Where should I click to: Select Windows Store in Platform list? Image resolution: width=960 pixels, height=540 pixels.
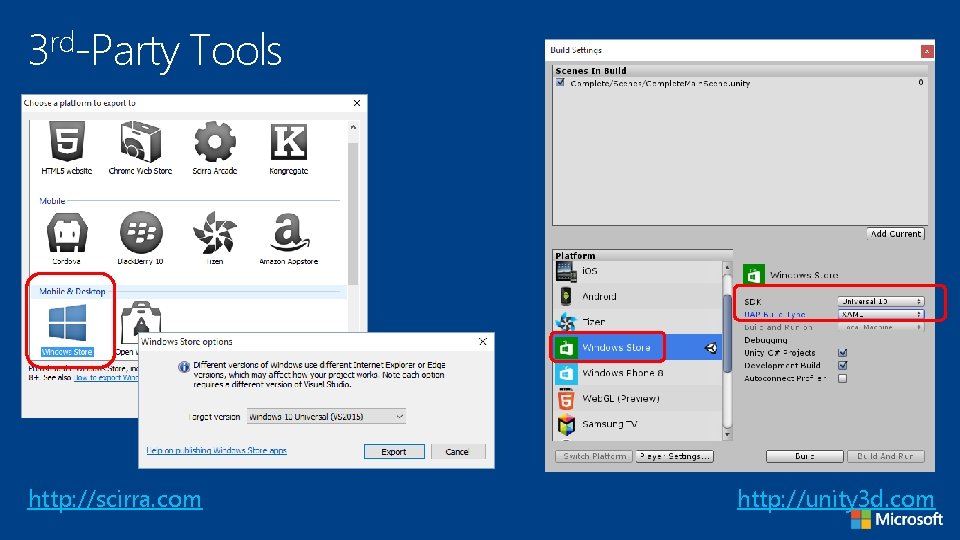(x=638, y=347)
